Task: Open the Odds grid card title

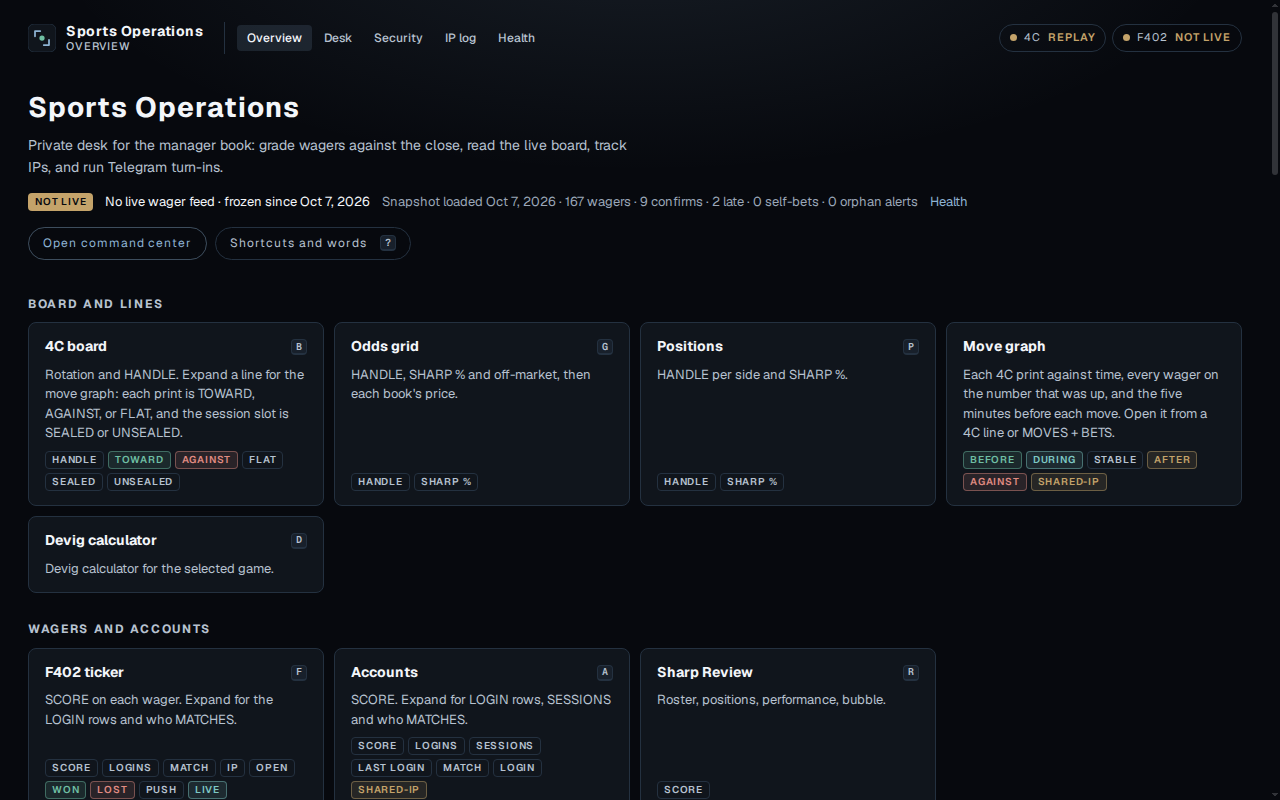Action: (x=385, y=346)
